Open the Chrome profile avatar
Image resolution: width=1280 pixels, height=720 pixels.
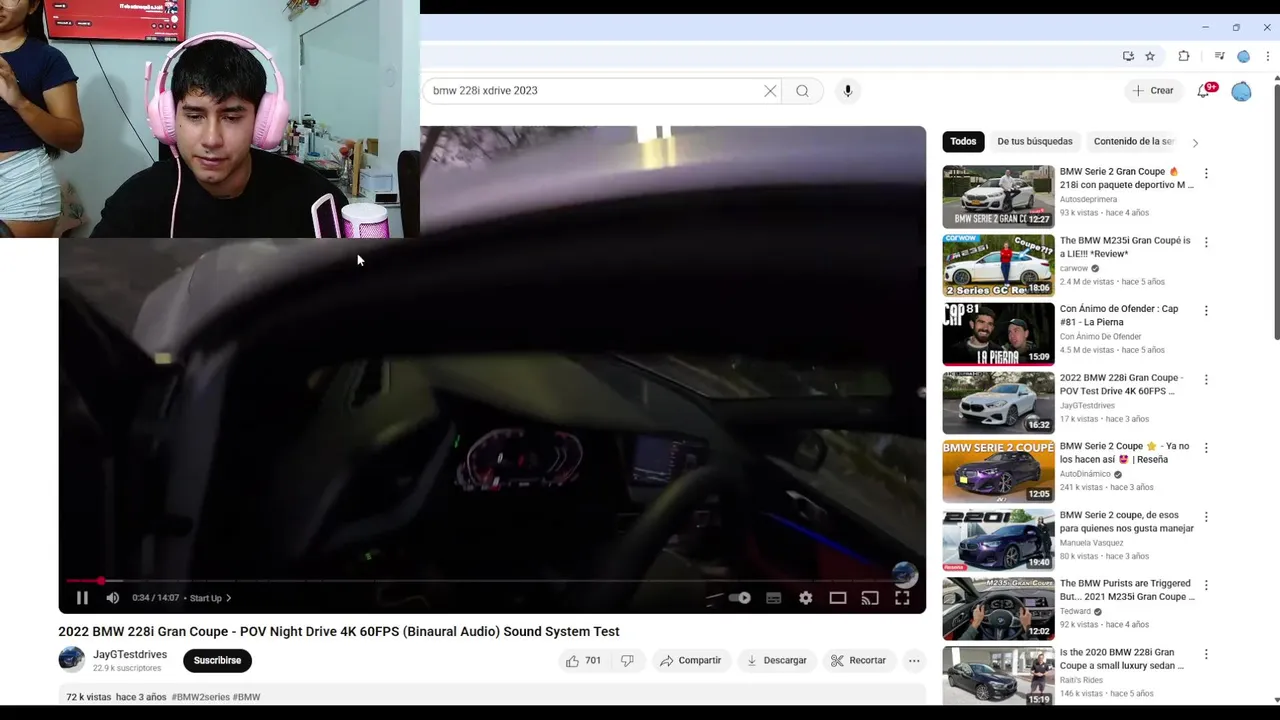1243,56
